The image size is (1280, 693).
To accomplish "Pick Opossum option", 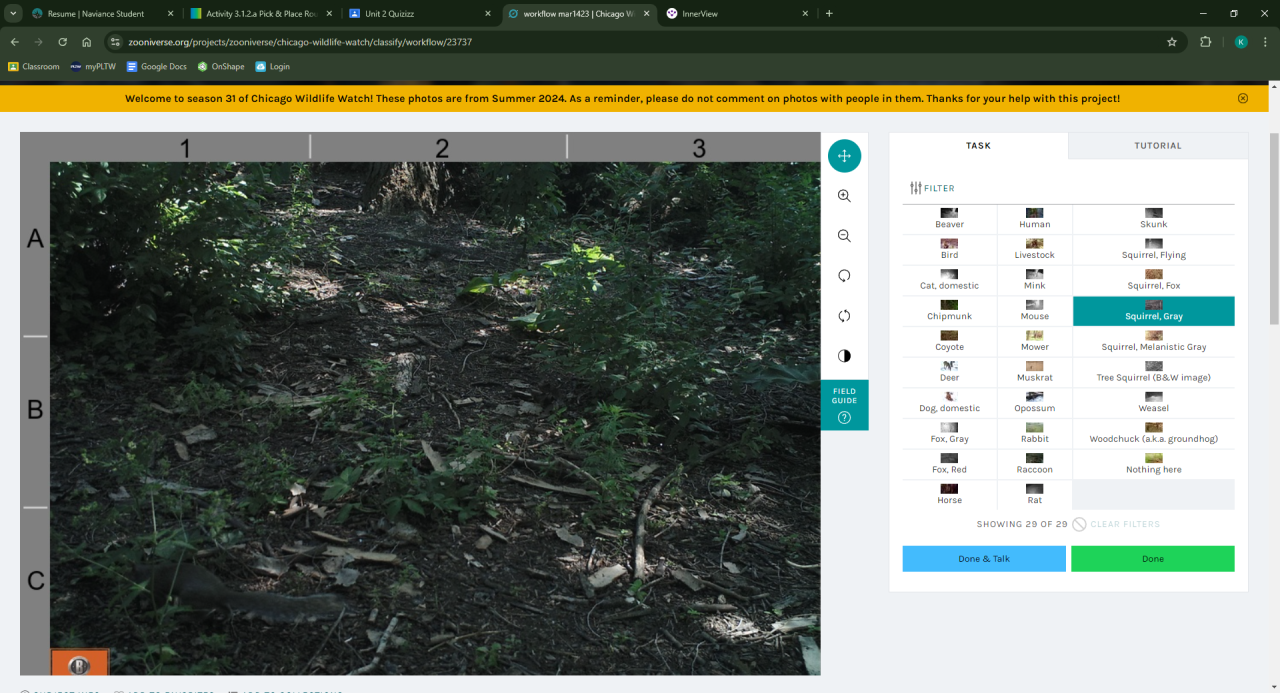I will point(1034,403).
